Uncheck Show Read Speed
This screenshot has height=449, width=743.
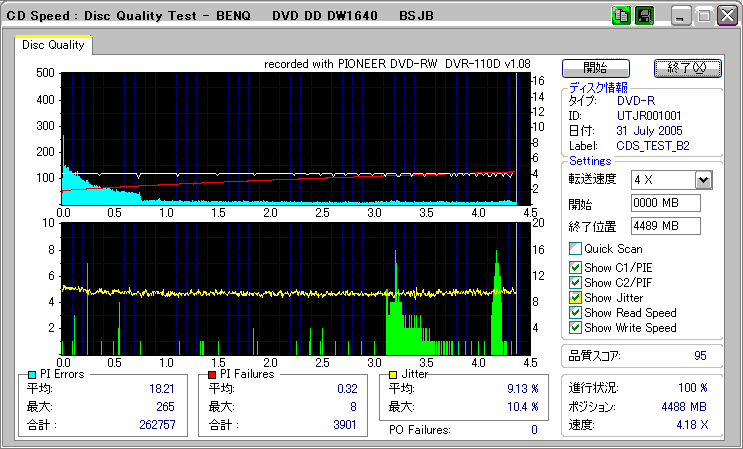[575, 312]
